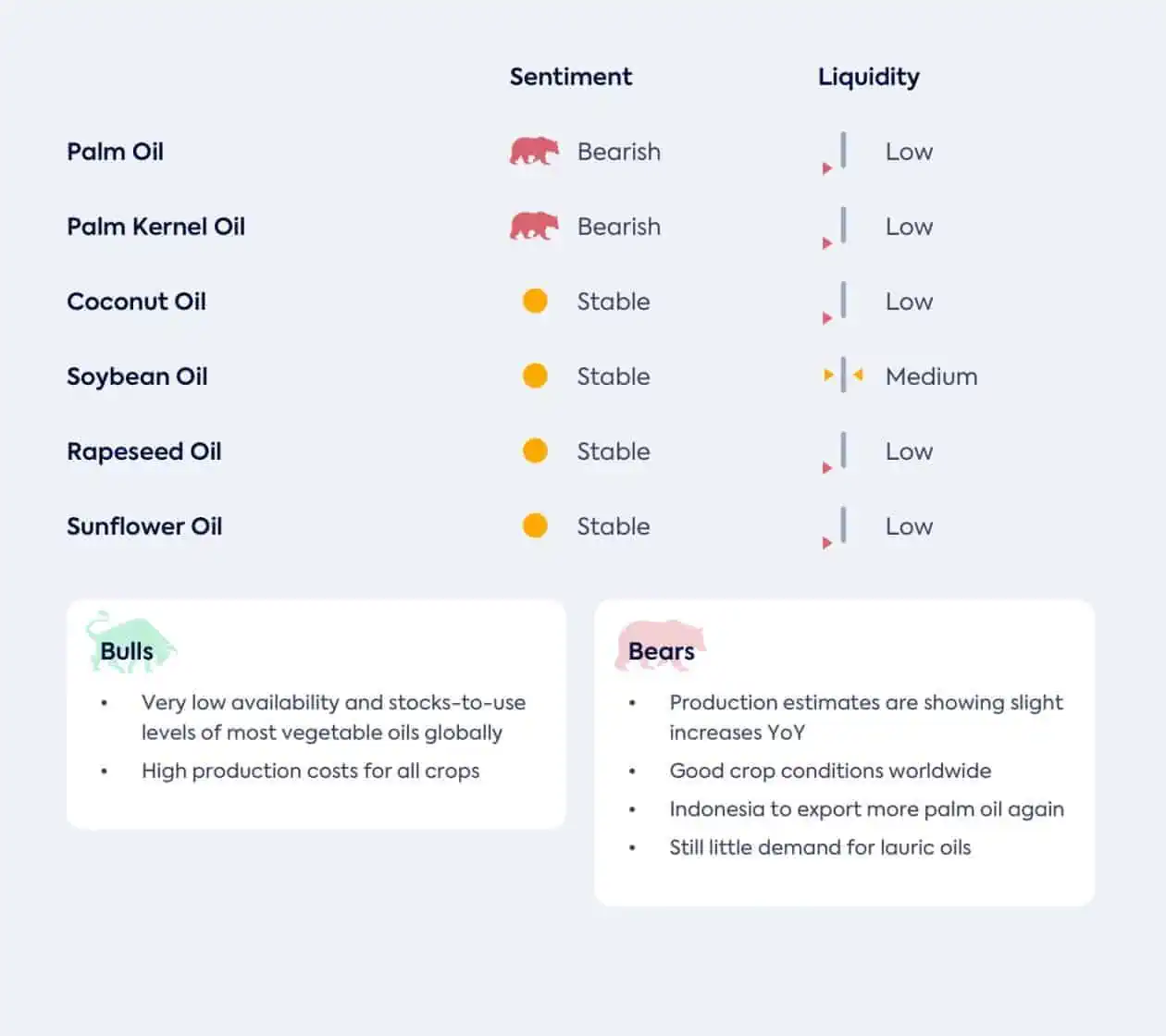
Task: Click 'High production costs for all crops' bullet
Action: click(x=310, y=771)
